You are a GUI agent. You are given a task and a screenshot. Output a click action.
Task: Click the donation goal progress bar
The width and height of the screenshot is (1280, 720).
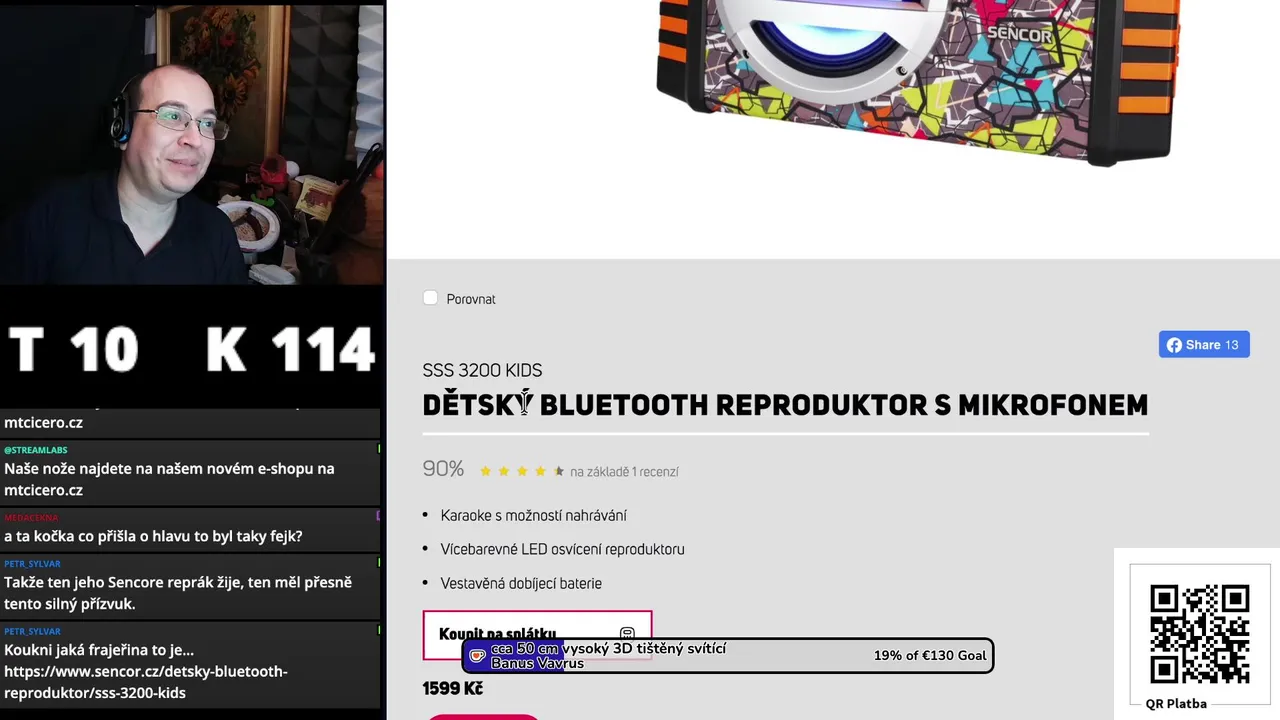[x=727, y=656]
